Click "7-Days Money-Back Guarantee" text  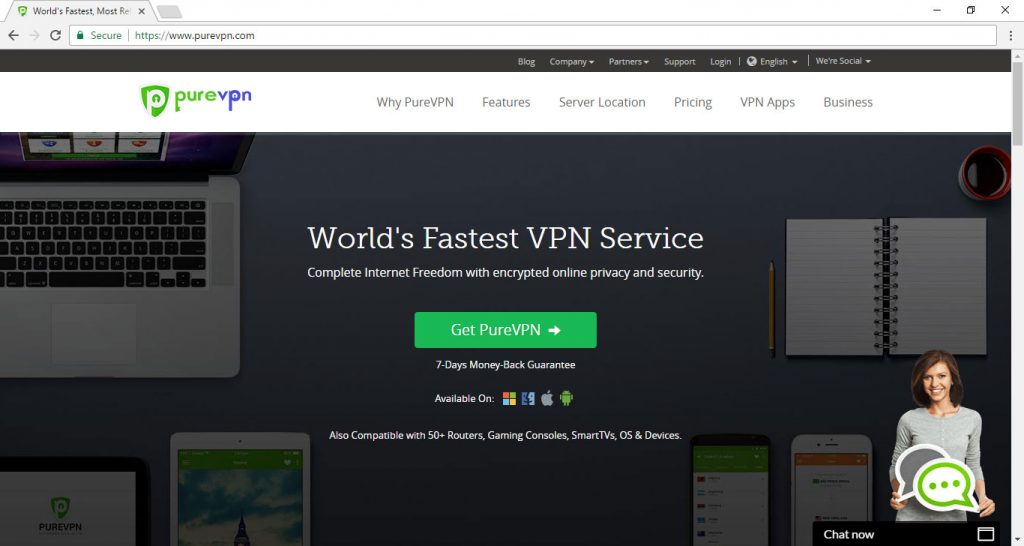tap(505, 365)
